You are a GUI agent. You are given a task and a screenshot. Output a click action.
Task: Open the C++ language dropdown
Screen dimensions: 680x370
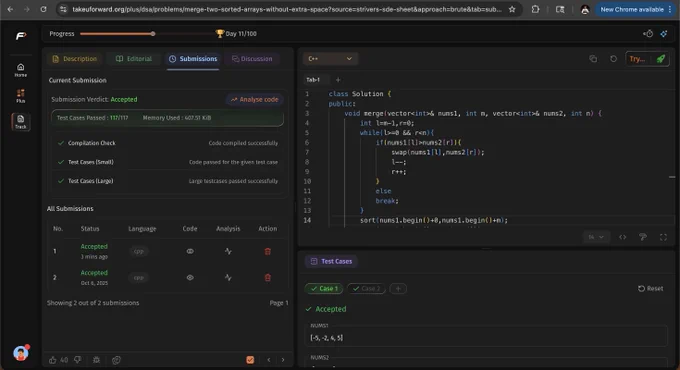pos(330,59)
